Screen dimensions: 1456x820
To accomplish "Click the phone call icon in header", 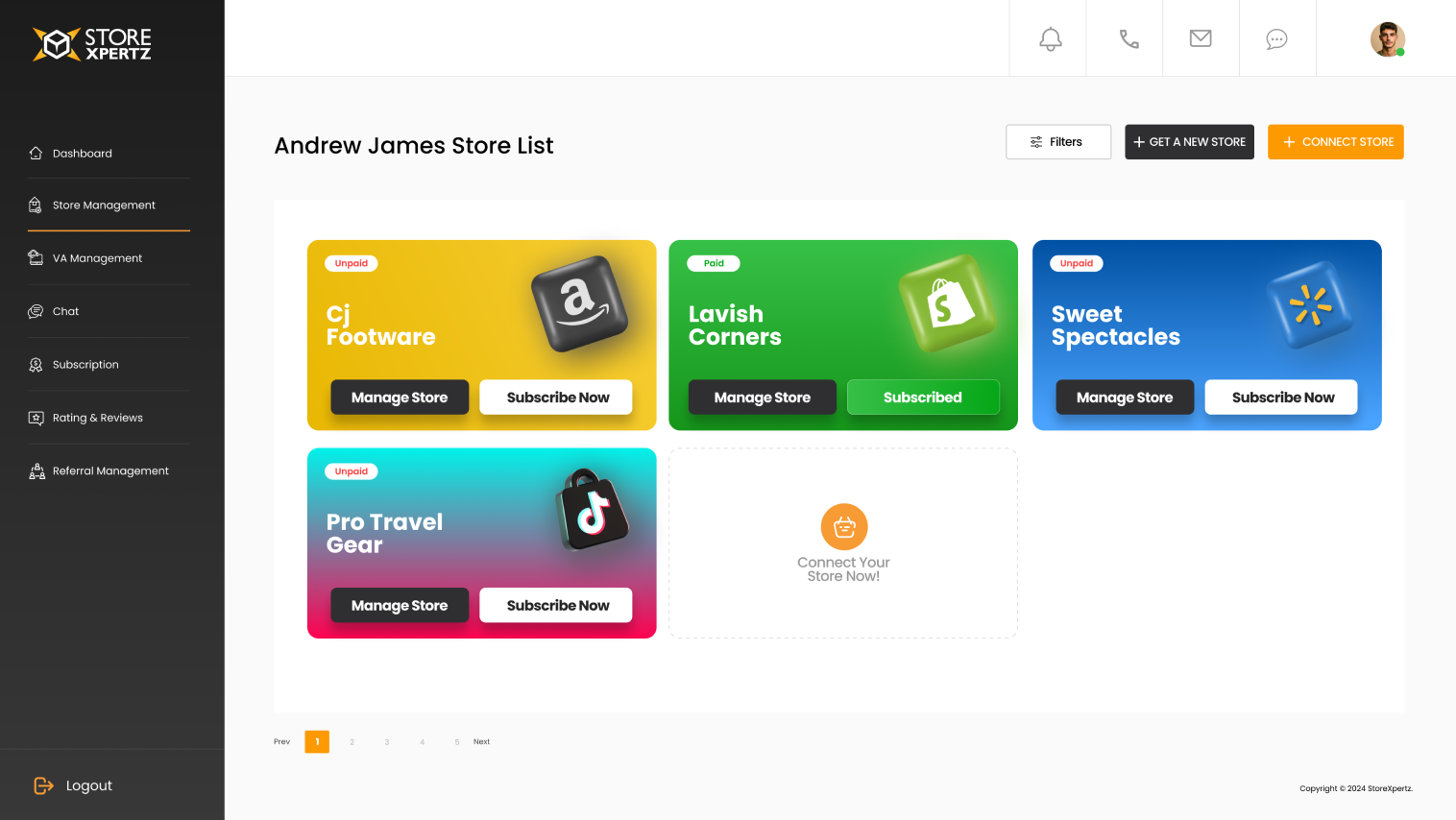I will click(x=1129, y=39).
